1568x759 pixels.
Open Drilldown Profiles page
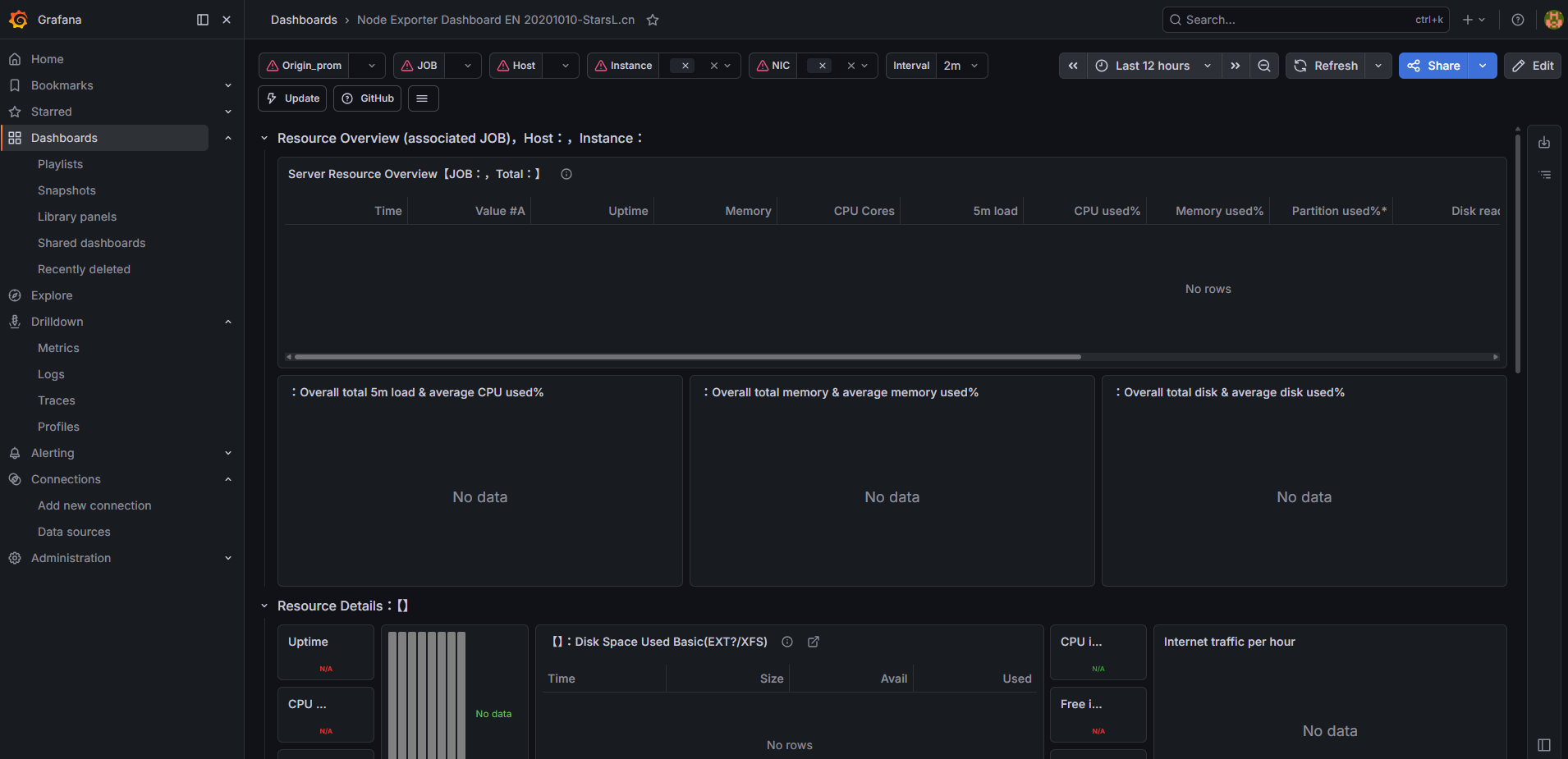coord(58,427)
